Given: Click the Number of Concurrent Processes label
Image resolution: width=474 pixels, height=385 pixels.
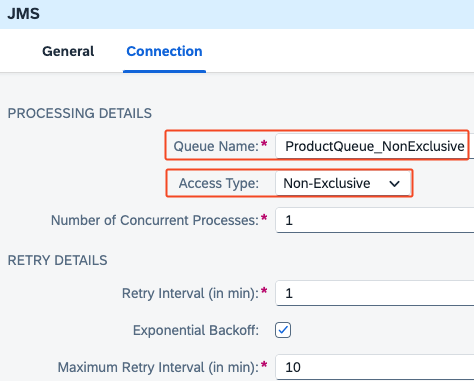Looking at the screenshot, I should pyautogui.click(x=155, y=220).
